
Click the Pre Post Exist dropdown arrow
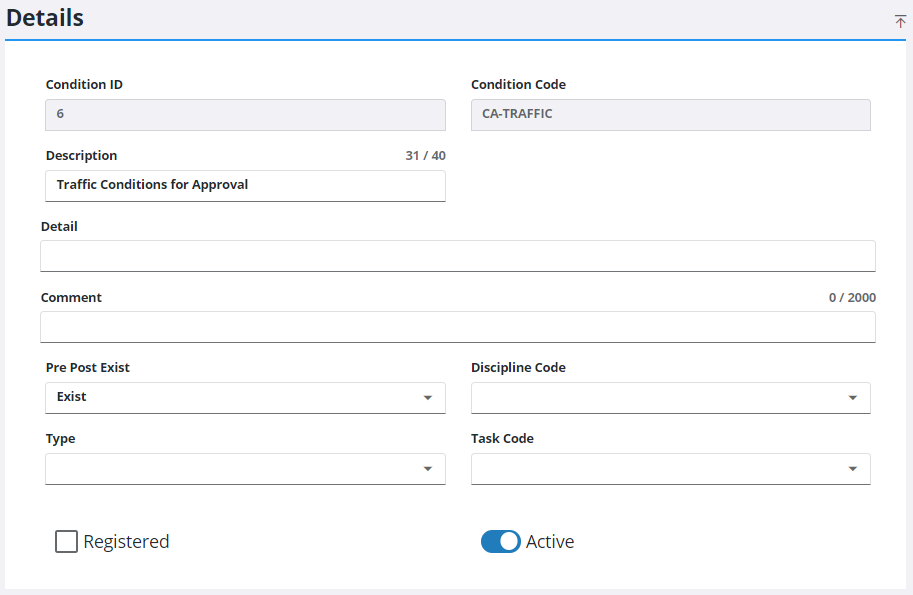pos(427,398)
